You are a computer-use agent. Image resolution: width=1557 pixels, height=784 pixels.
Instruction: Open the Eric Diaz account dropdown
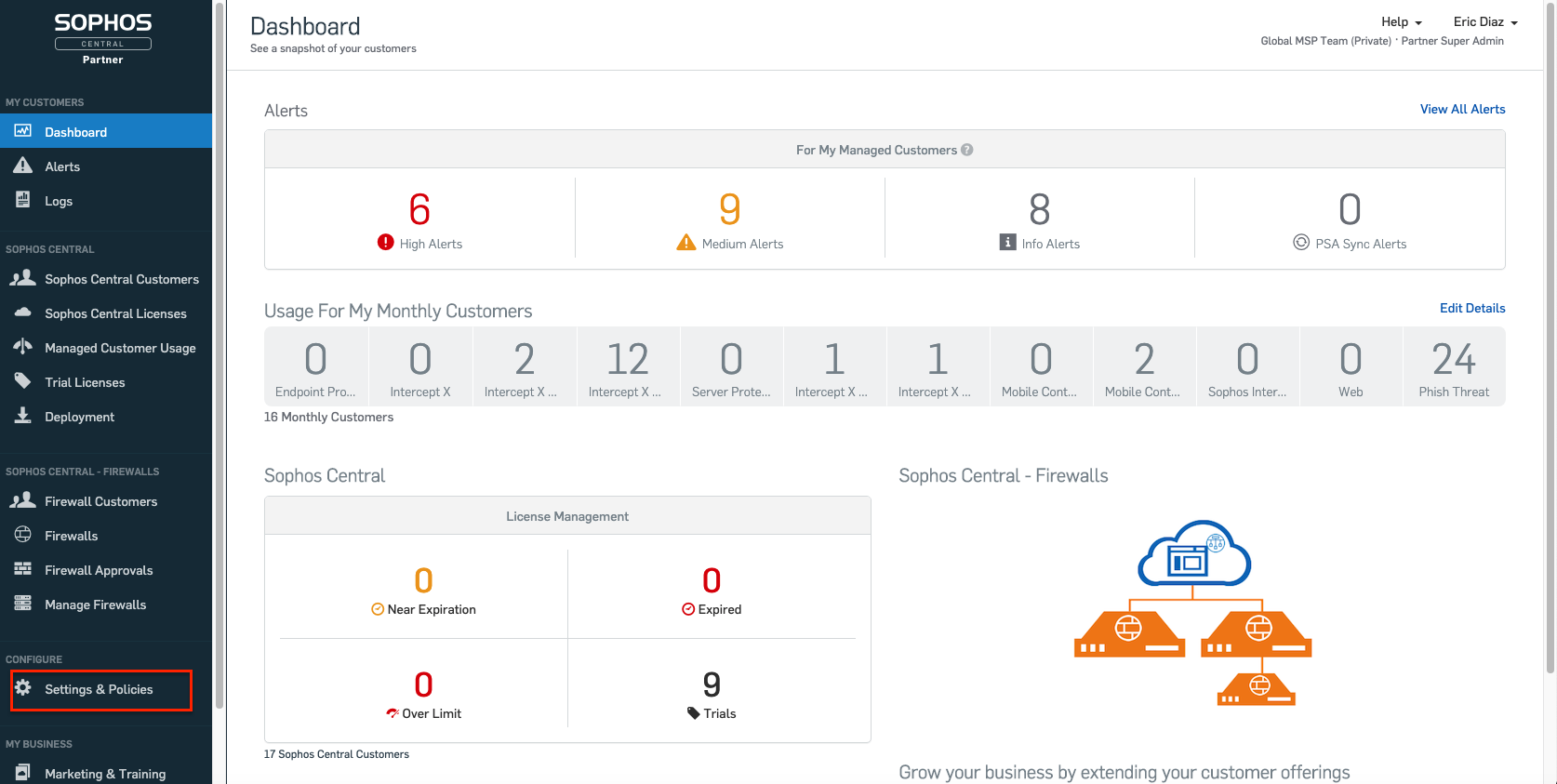(1485, 21)
